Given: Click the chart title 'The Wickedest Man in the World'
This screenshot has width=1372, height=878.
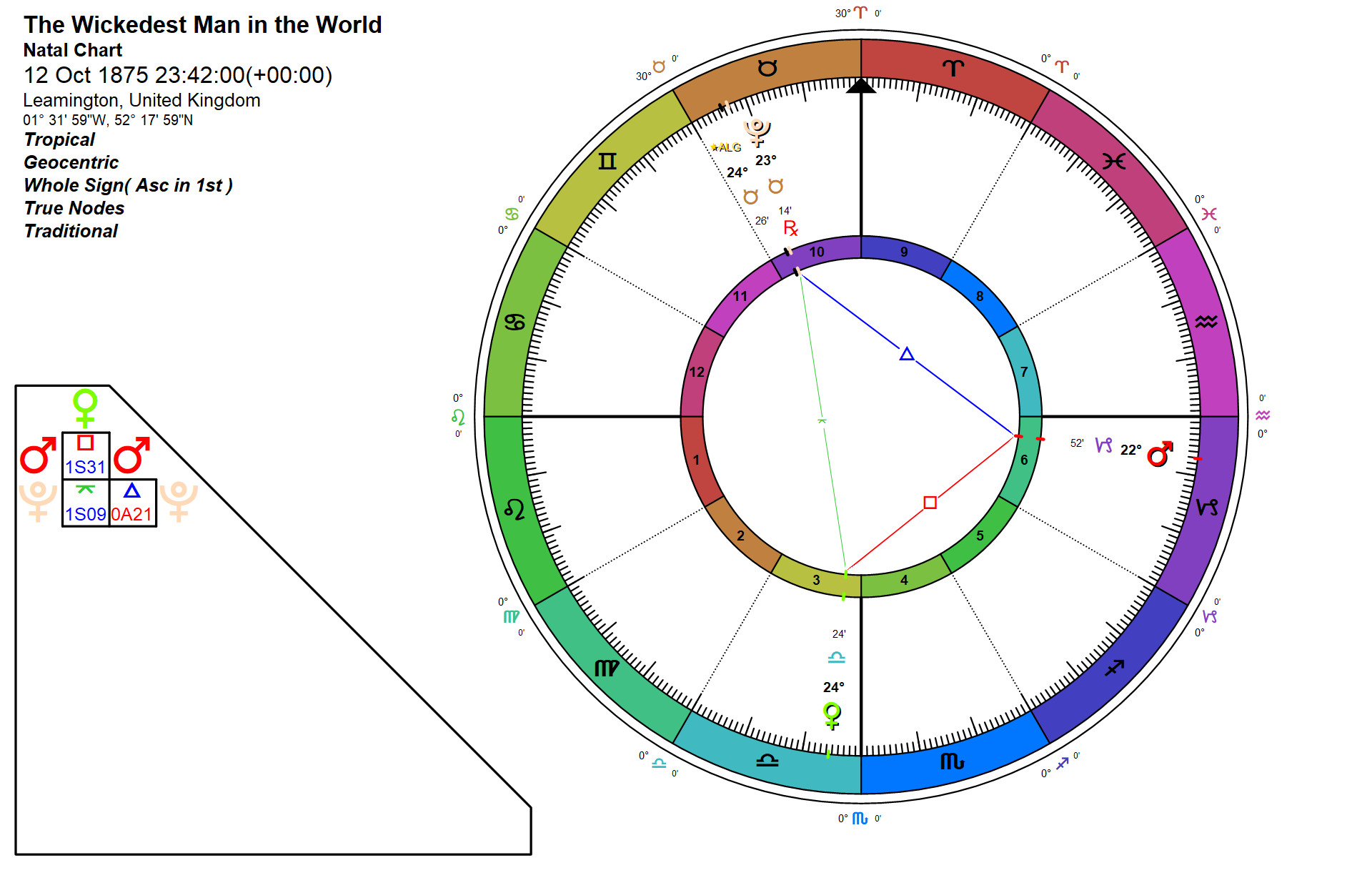Looking at the screenshot, I should click(x=203, y=25).
